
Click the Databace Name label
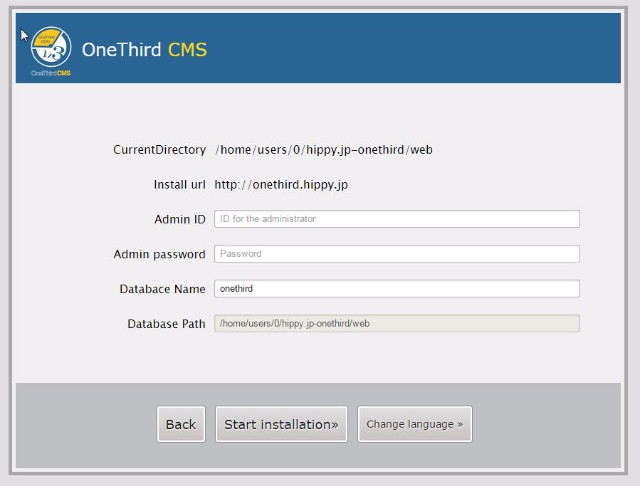click(x=162, y=289)
